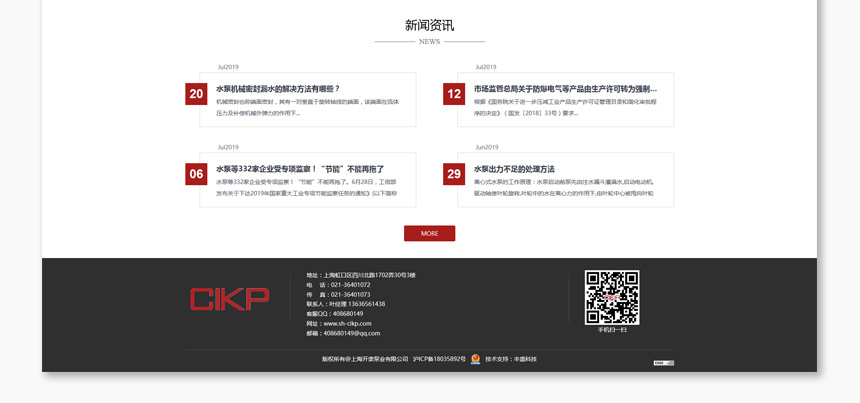Click the red date badge showing 12
The image size is (860, 403).
(454, 94)
